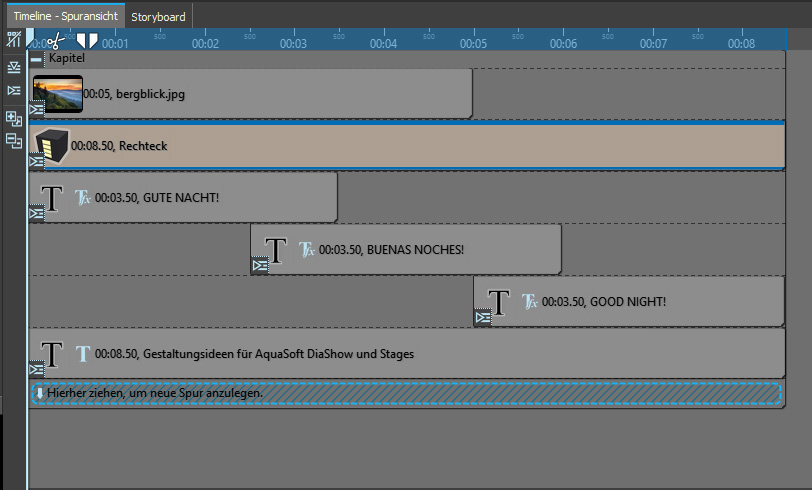The image size is (812, 490).
Task: Click the 00:07 mark on the time ruler
Action: 653,44
